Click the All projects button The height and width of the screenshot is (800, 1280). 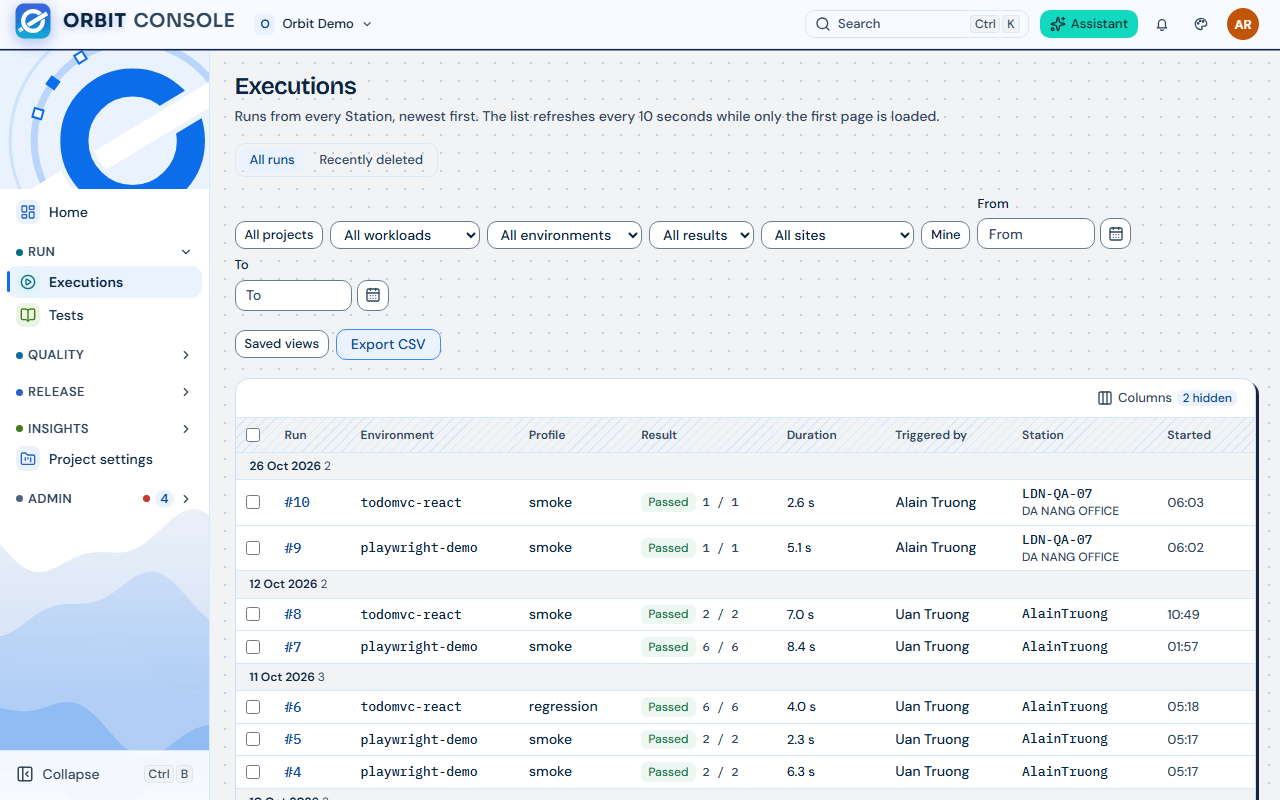pos(279,235)
